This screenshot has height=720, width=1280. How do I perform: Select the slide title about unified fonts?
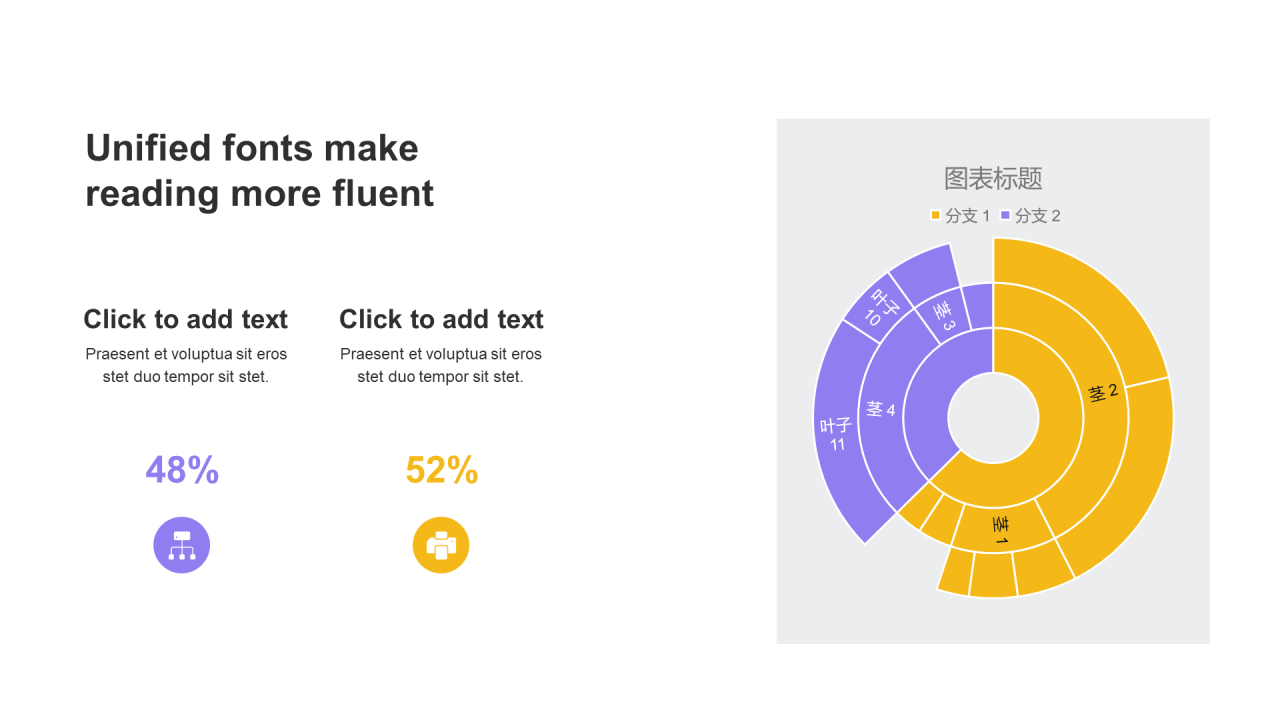[x=260, y=170]
